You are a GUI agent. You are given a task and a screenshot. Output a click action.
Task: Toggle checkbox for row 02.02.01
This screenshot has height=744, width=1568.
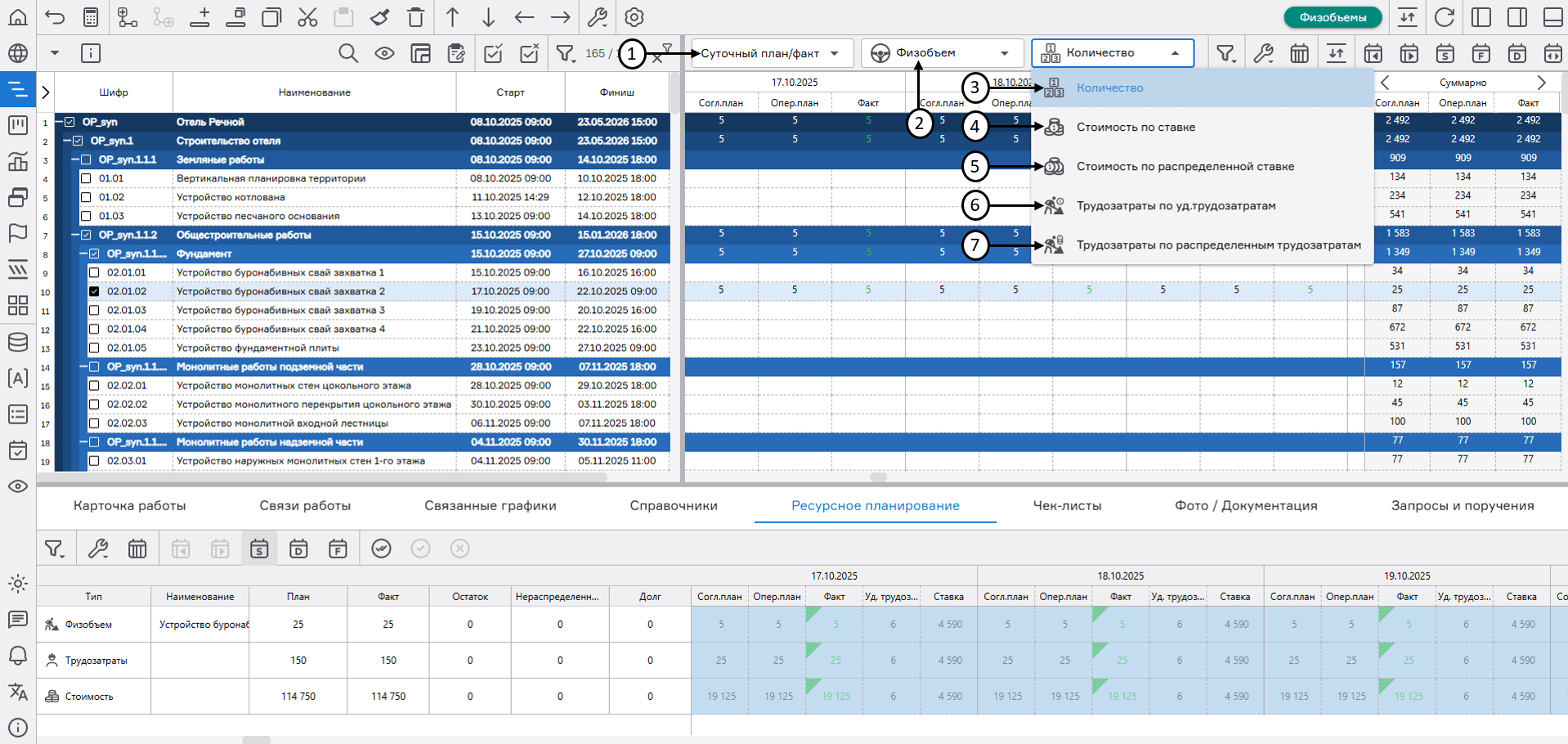pos(94,385)
